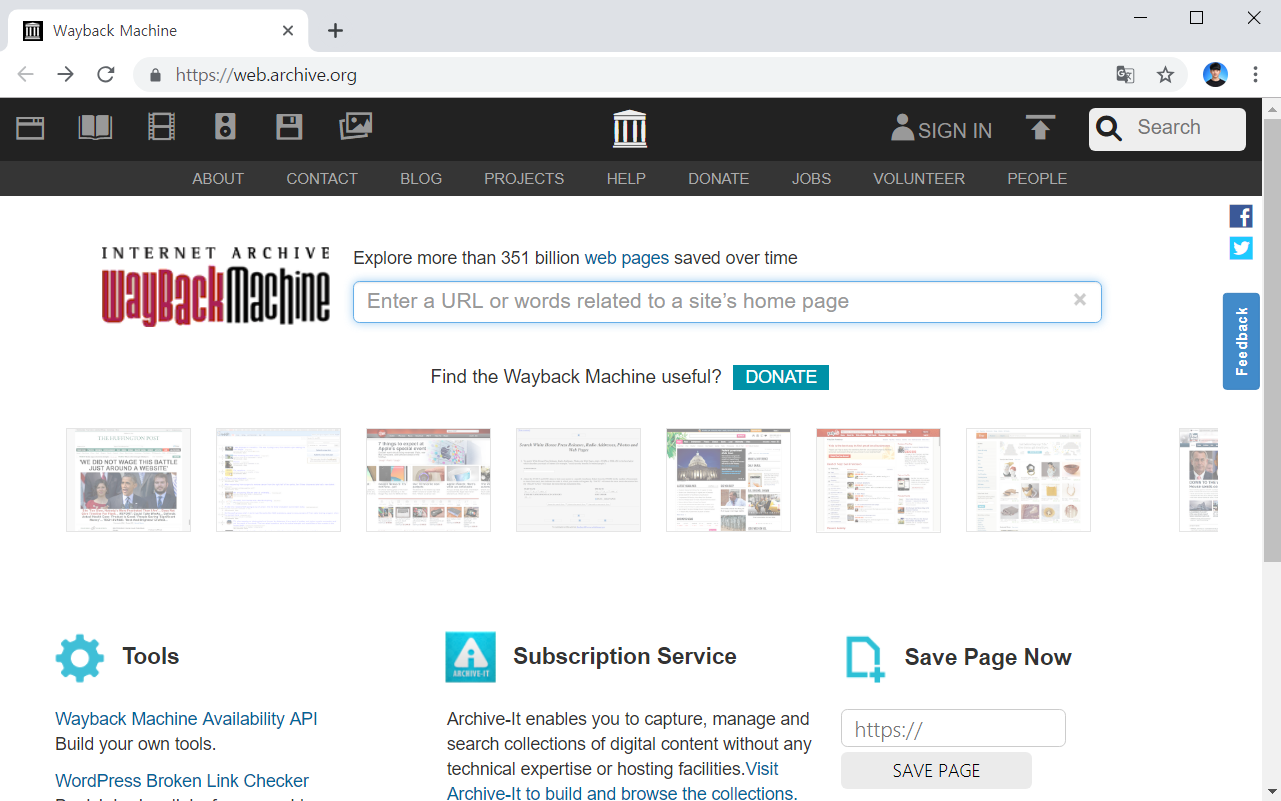Viewport: 1281px width, 801px height.
Task: Click SIGN IN
Action: [x=942, y=129]
